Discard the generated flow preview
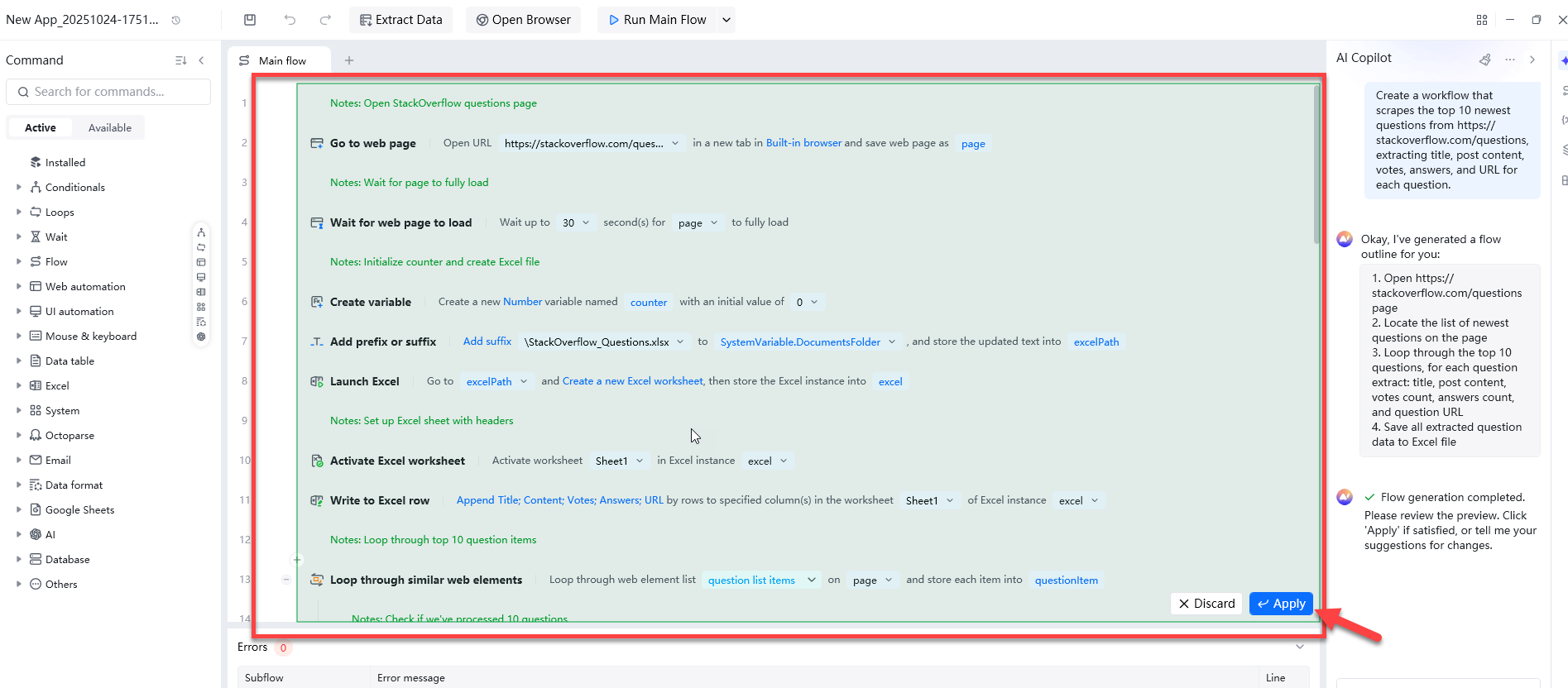Viewport: 1568px width, 688px height. tap(1206, 604)
